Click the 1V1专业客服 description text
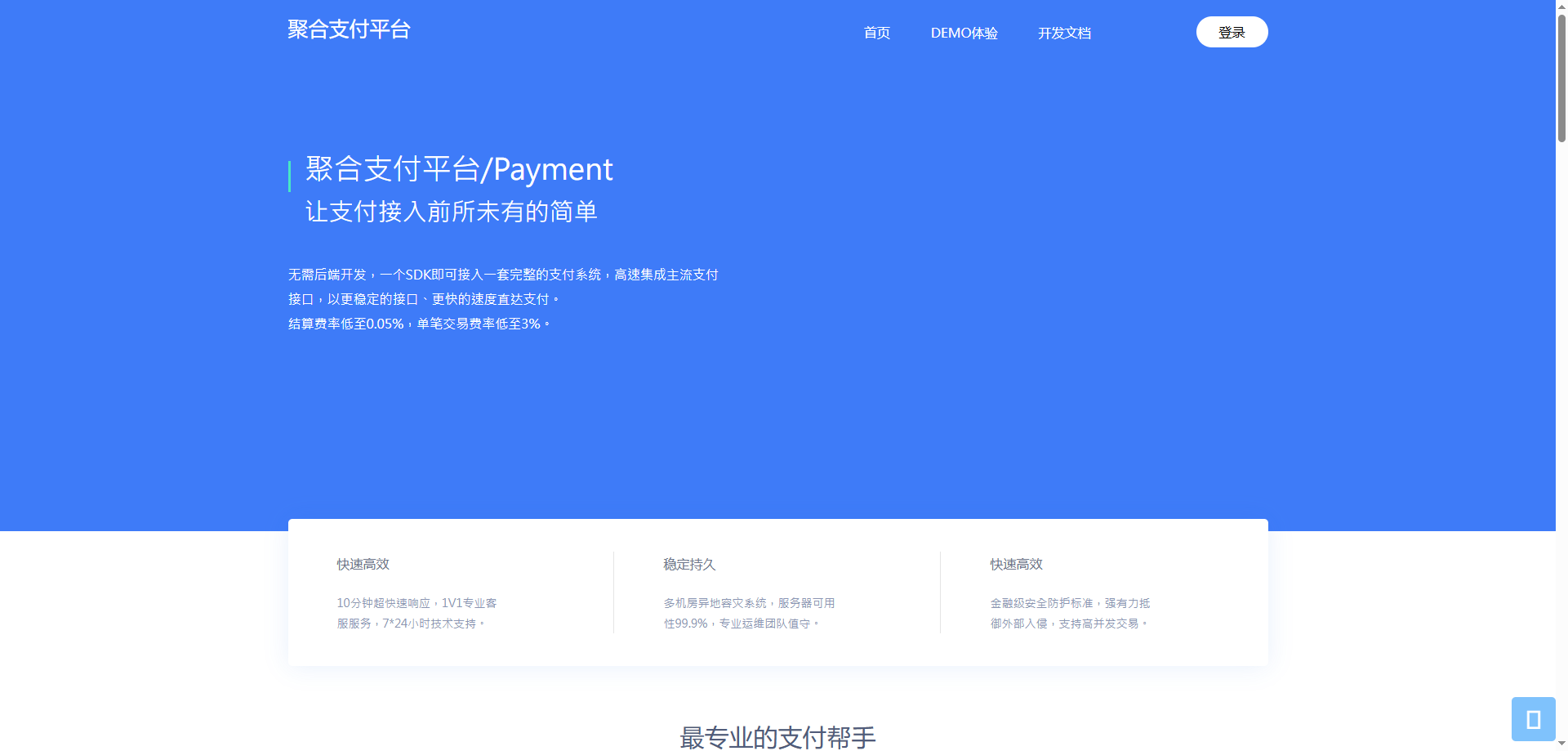Viewport: 1568px width, 751px height. pyautogui.click(x=416, y=613)
